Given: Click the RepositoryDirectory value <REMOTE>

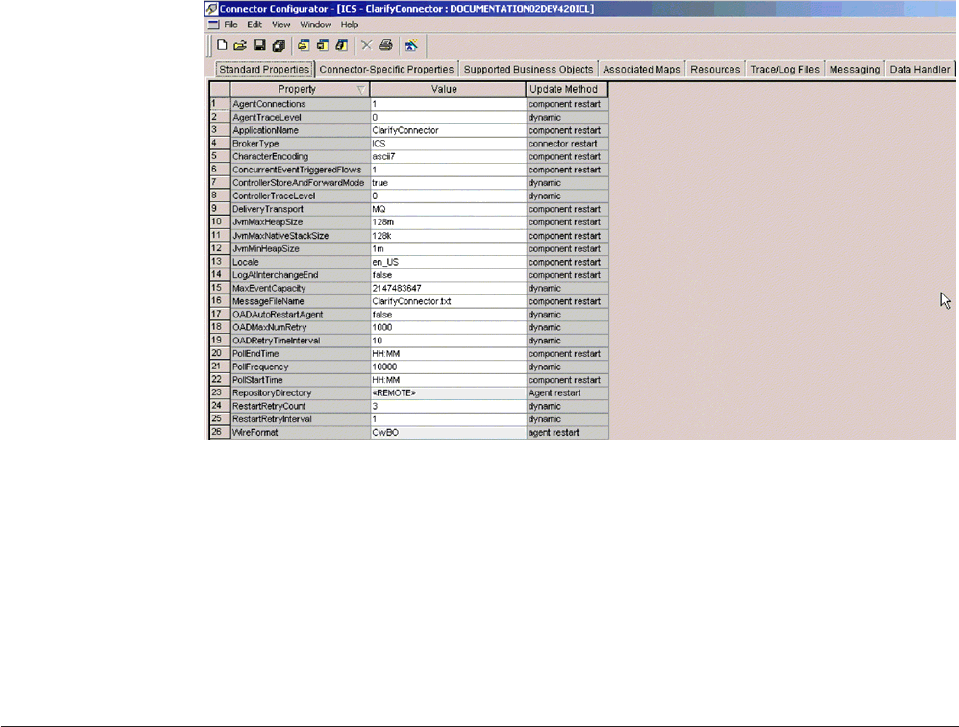Looking at the screenshot, I should pos(448,394).
